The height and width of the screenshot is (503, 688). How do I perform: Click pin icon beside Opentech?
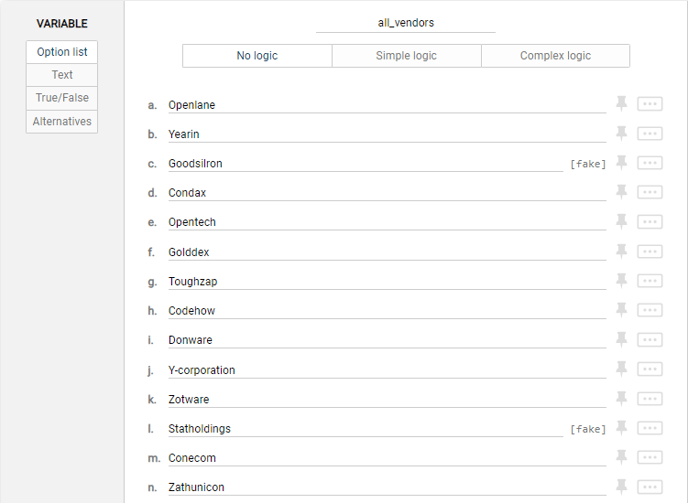click(622, 222)
